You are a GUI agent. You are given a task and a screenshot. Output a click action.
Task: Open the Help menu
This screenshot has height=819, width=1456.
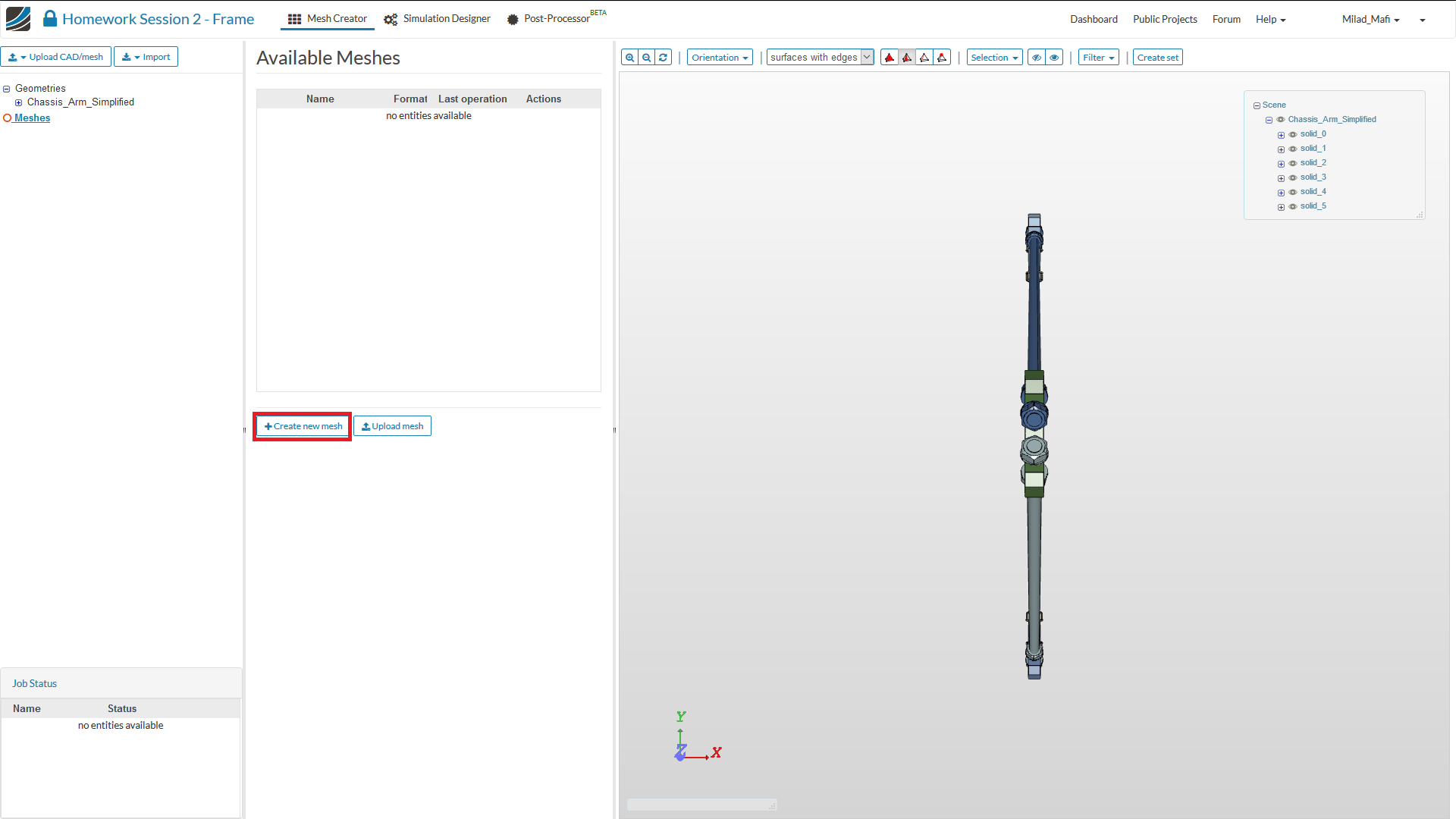coord(1270,20)
